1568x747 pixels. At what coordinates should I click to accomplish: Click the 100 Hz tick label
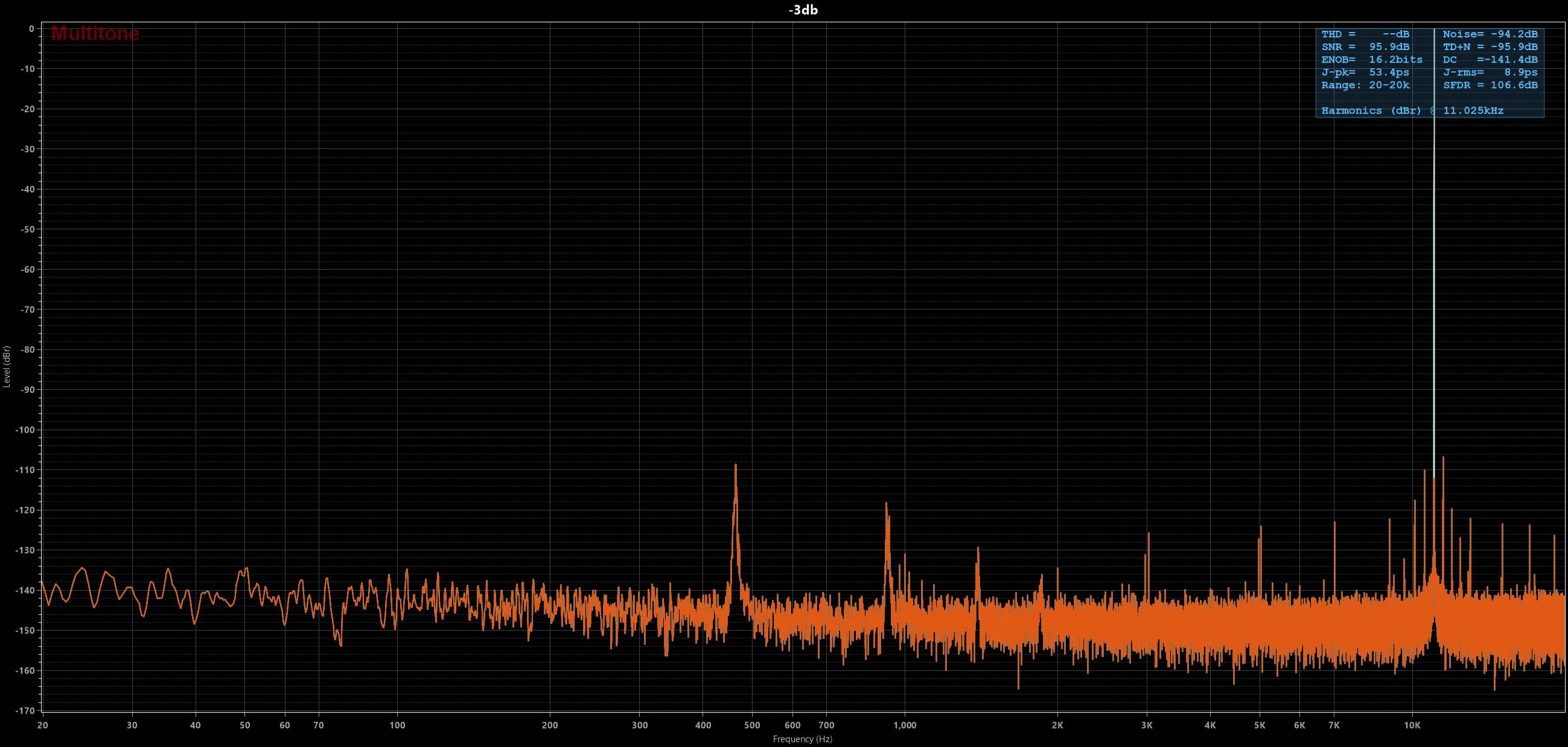397,725
